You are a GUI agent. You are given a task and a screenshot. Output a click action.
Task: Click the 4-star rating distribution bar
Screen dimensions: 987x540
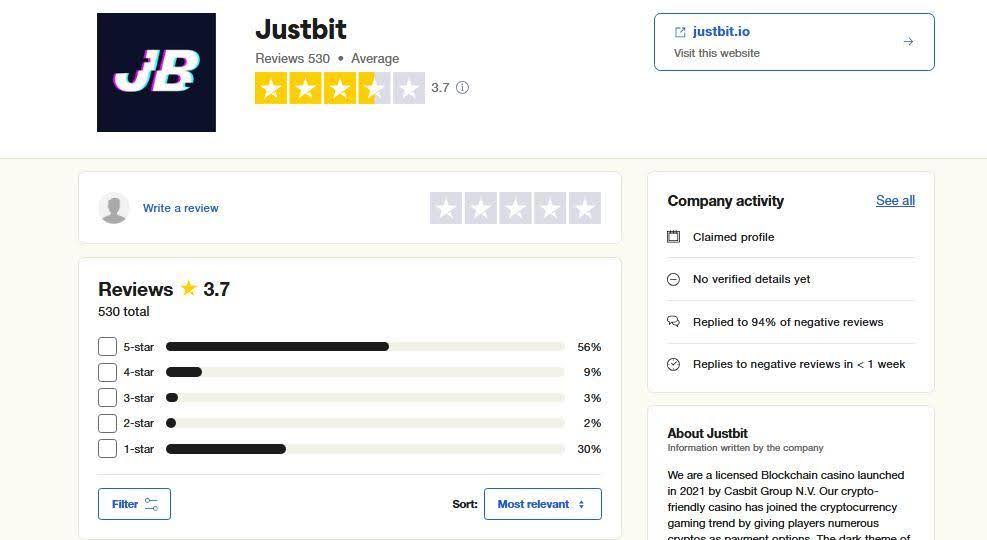click(365, 372)
